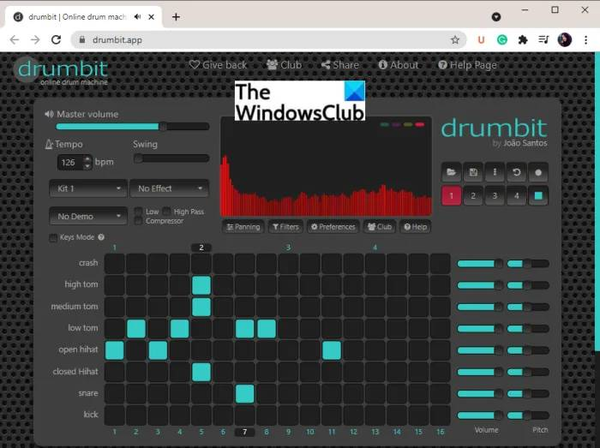Open the No Effect dropdown

point(170,188)
